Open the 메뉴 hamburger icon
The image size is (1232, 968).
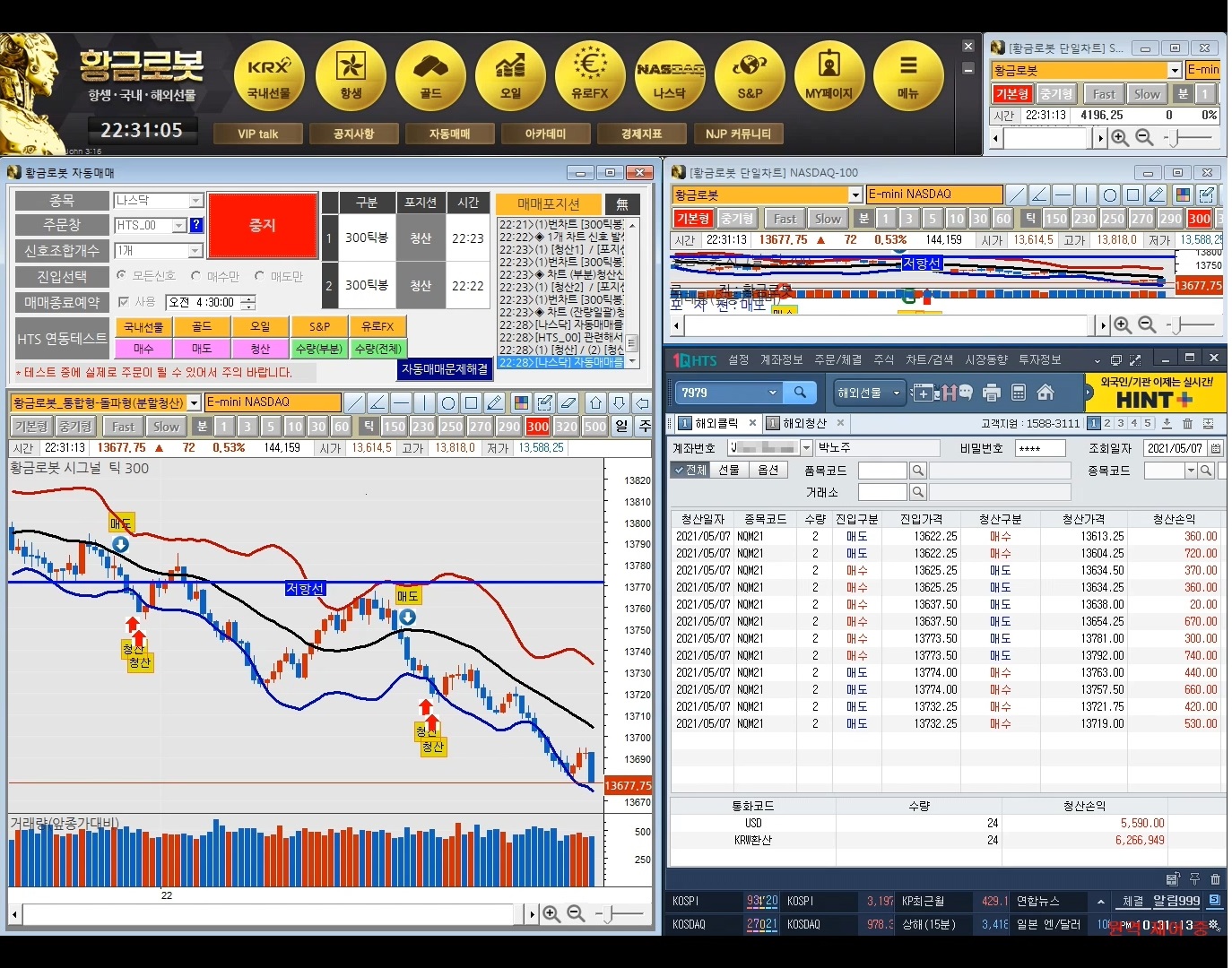pos(908,75)
